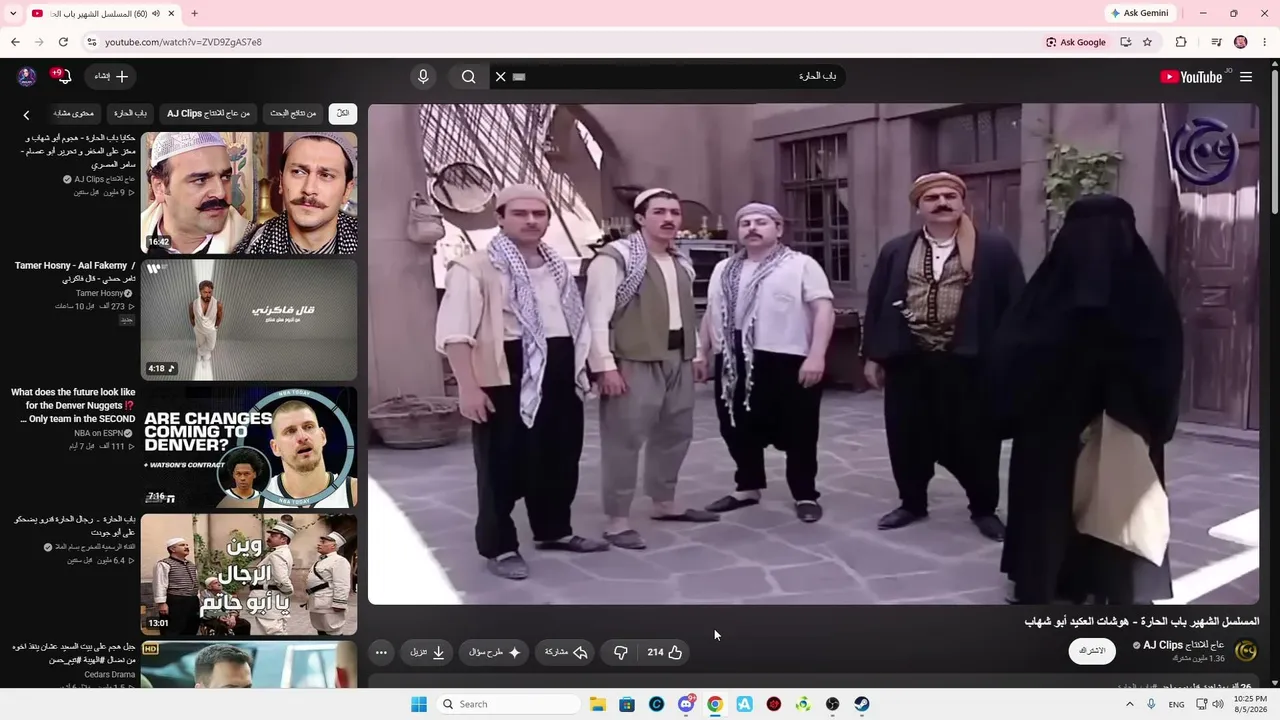Screen dimensions: 1280x720
Task: Show hidden system tray icons
Action: click(x=1130, y=704)
